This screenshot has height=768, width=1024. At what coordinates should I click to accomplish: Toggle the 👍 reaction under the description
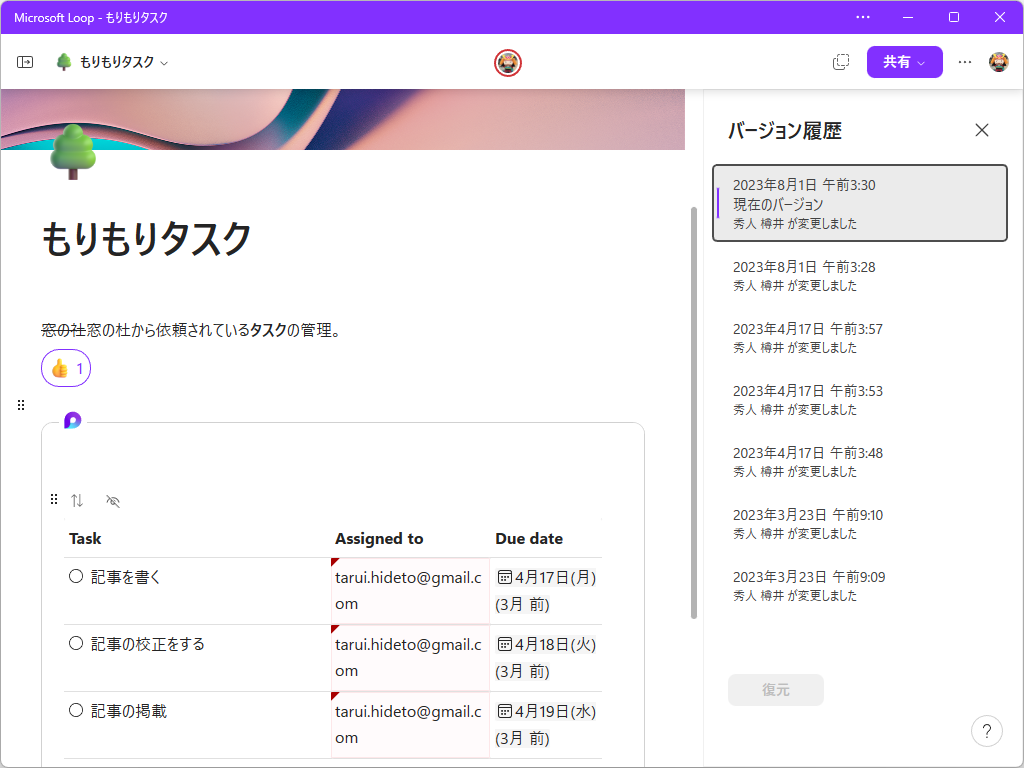click(x=65, y=368)
